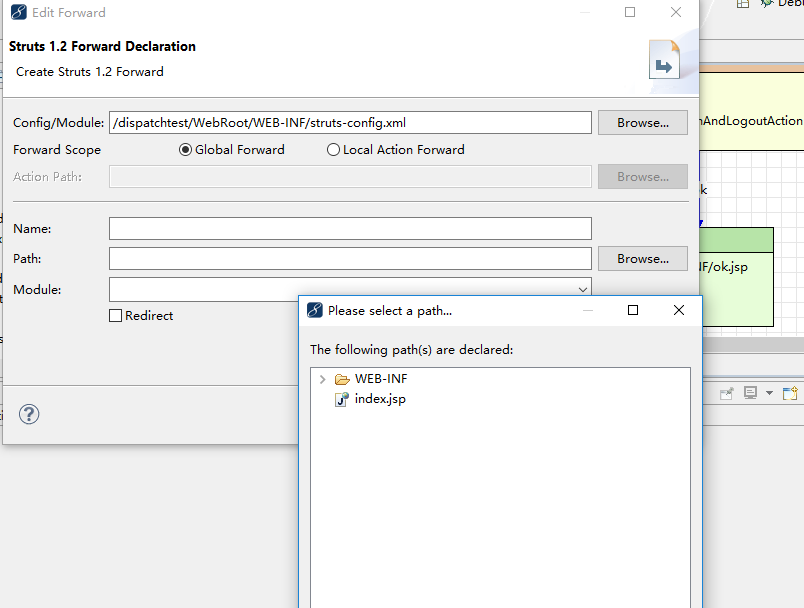Open the Module combo box dropdown
Viewport: 804px width, 608px height.
pos(582,290)
